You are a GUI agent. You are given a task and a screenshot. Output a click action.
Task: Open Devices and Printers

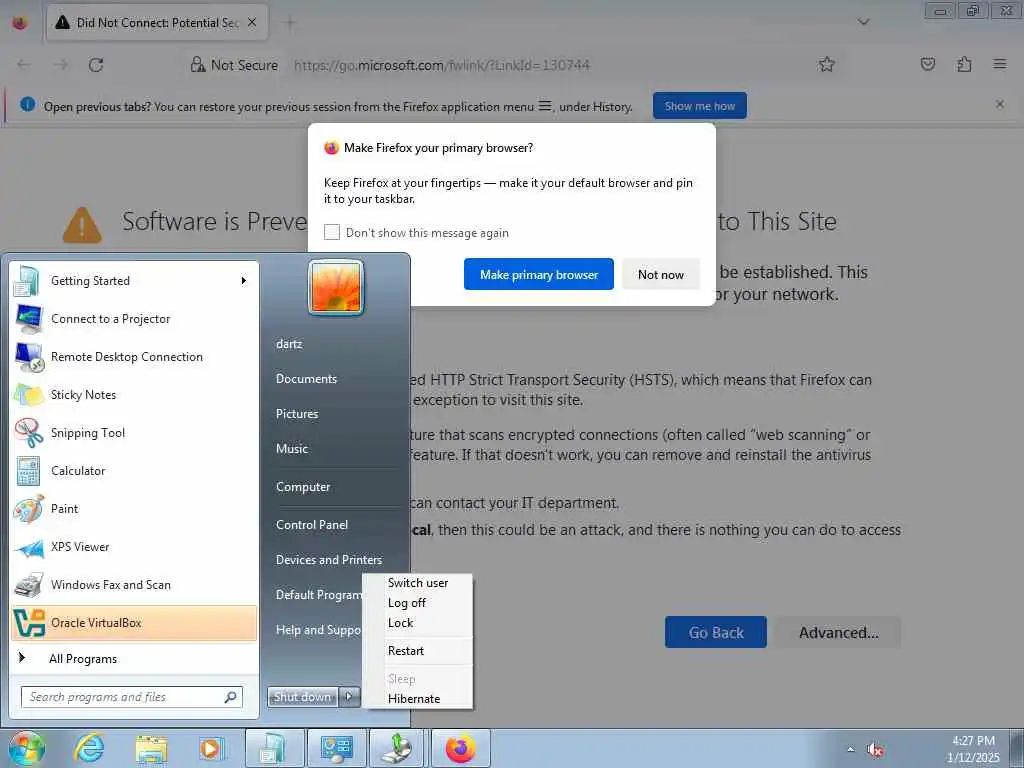coord(328,560)
